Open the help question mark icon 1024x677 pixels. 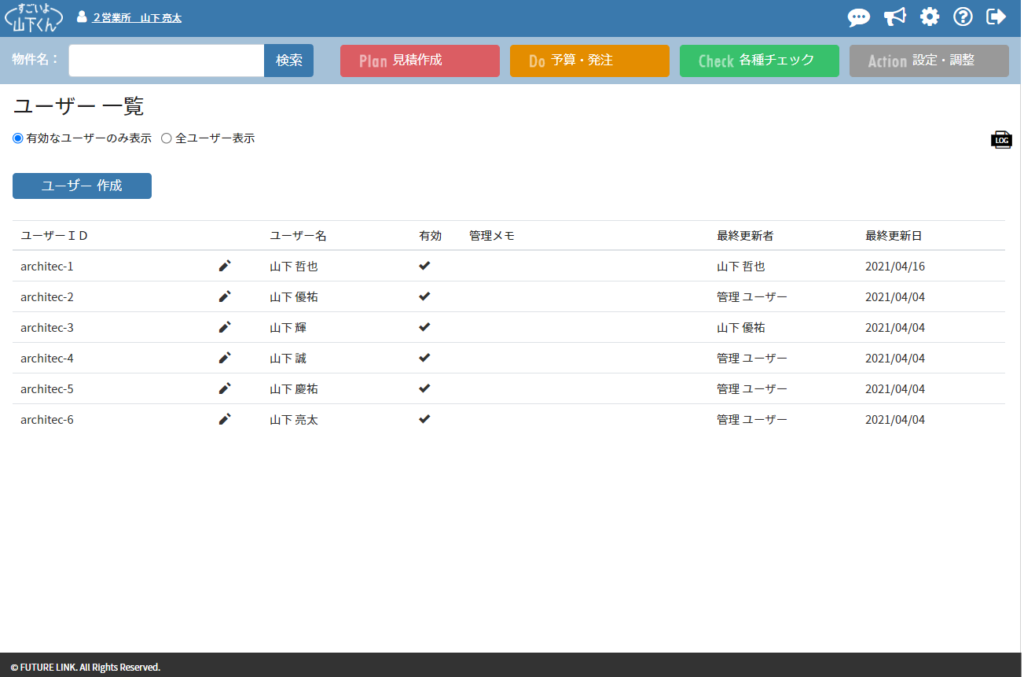coord(963,17)
